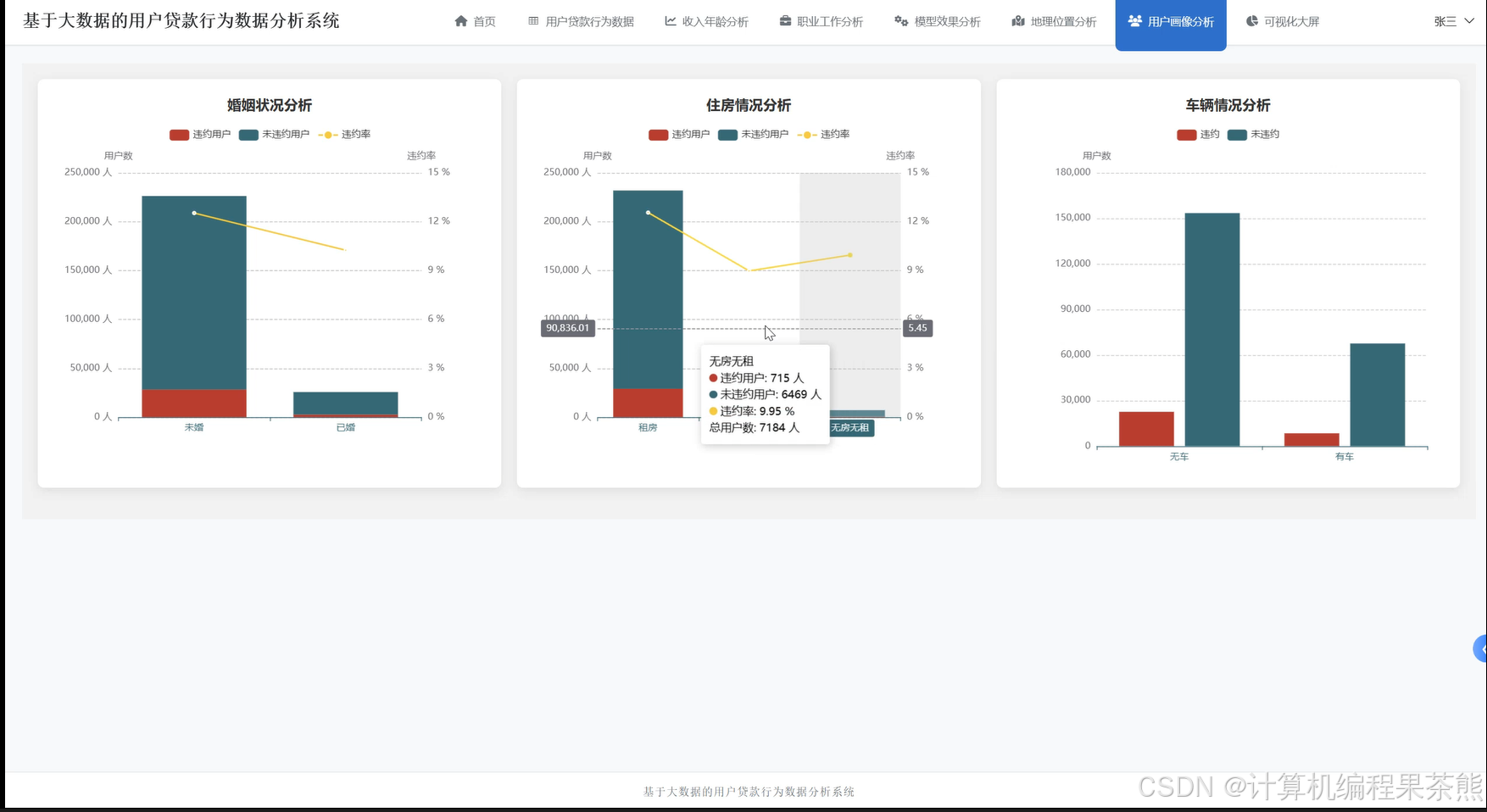1487x812 pixels.
Task: Toggle 未违约用户 legend in 婚姻状况分析
Action: tap(274, 134)
